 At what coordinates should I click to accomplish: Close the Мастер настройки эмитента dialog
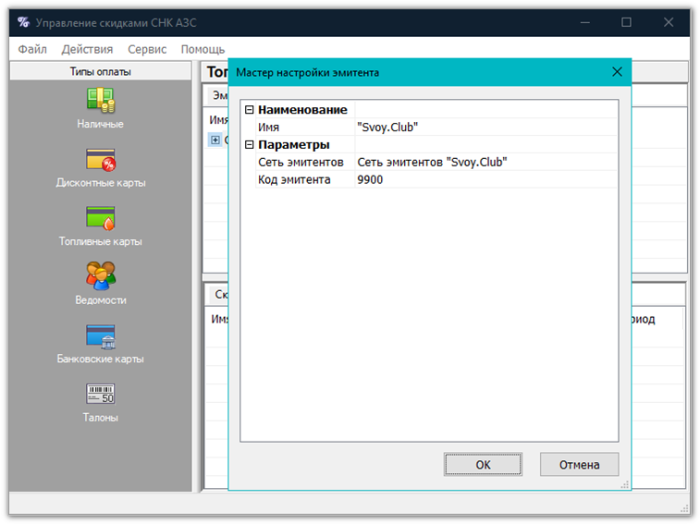pyautogui.click(x=617, y=72)
